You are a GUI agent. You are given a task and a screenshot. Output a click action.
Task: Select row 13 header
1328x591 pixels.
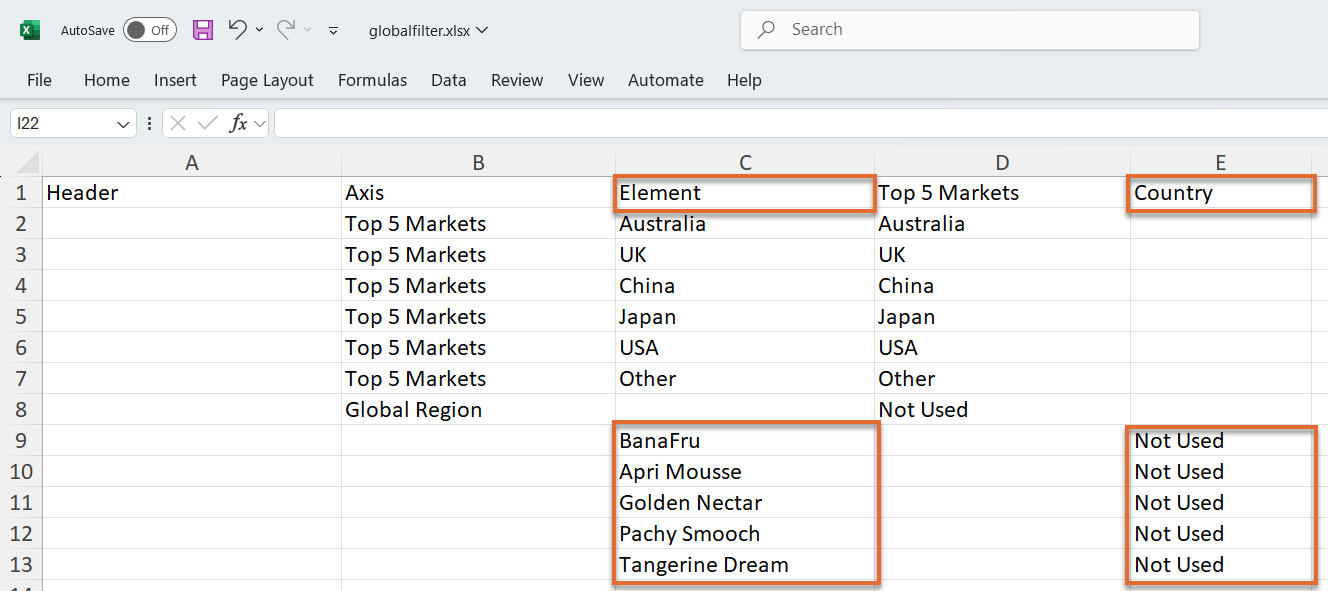21,565
